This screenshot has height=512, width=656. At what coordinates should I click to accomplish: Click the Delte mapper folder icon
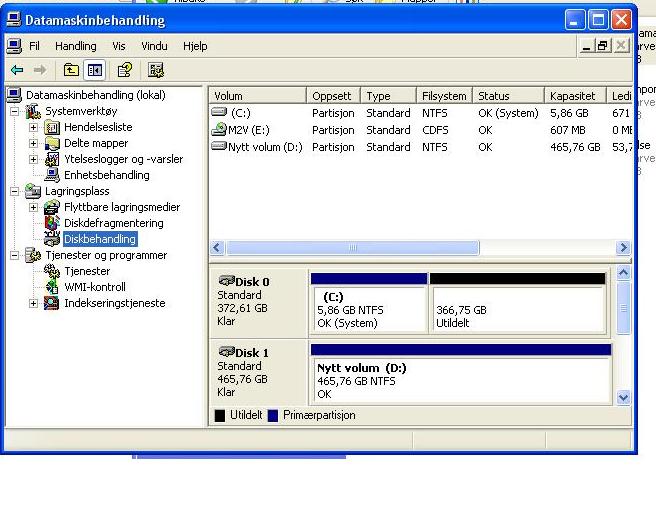click(x=52, y=143)
